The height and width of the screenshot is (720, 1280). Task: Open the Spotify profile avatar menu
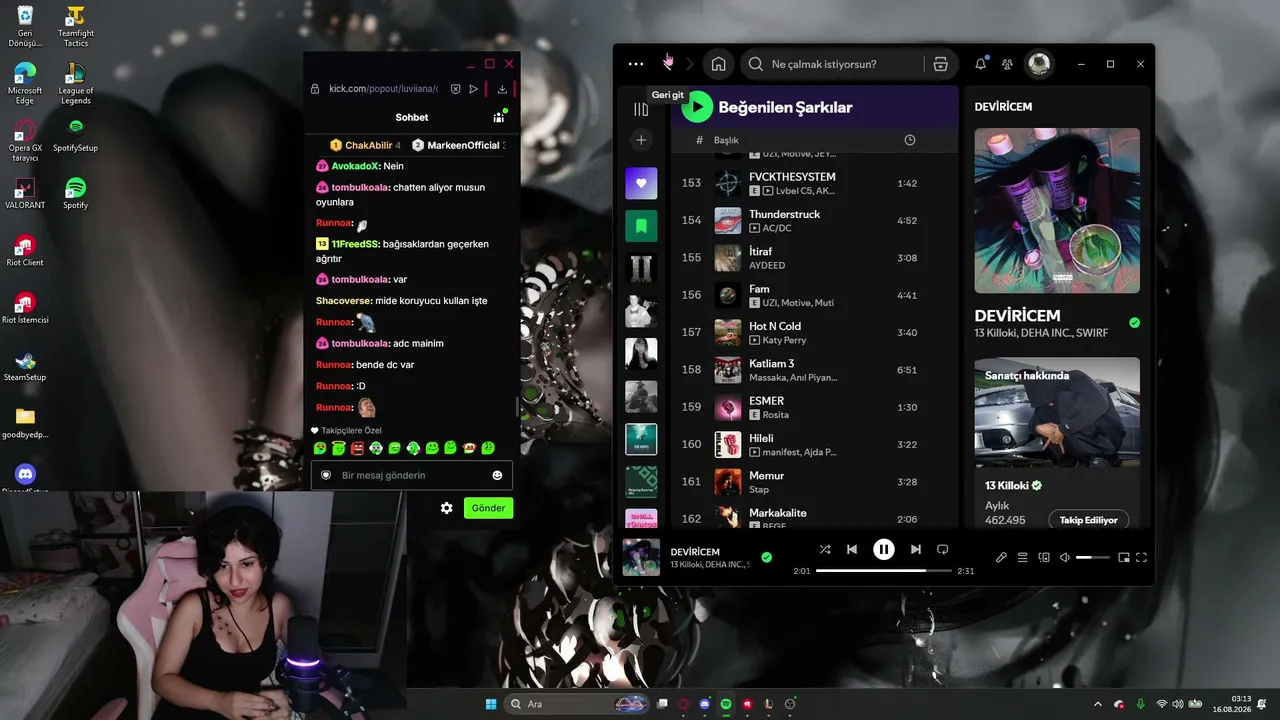coord(1039,64)
